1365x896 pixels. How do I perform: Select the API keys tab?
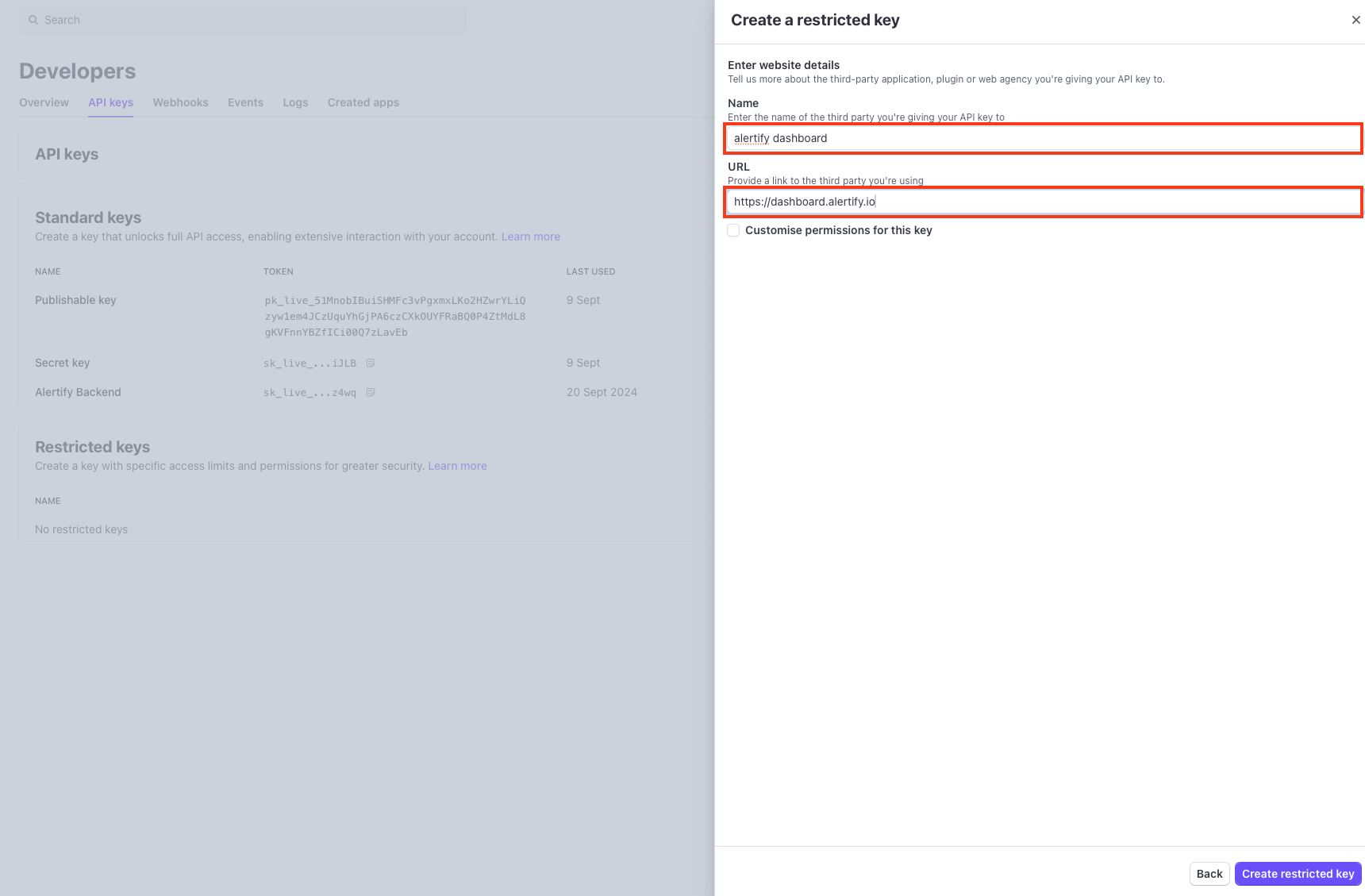pos(110,102)
